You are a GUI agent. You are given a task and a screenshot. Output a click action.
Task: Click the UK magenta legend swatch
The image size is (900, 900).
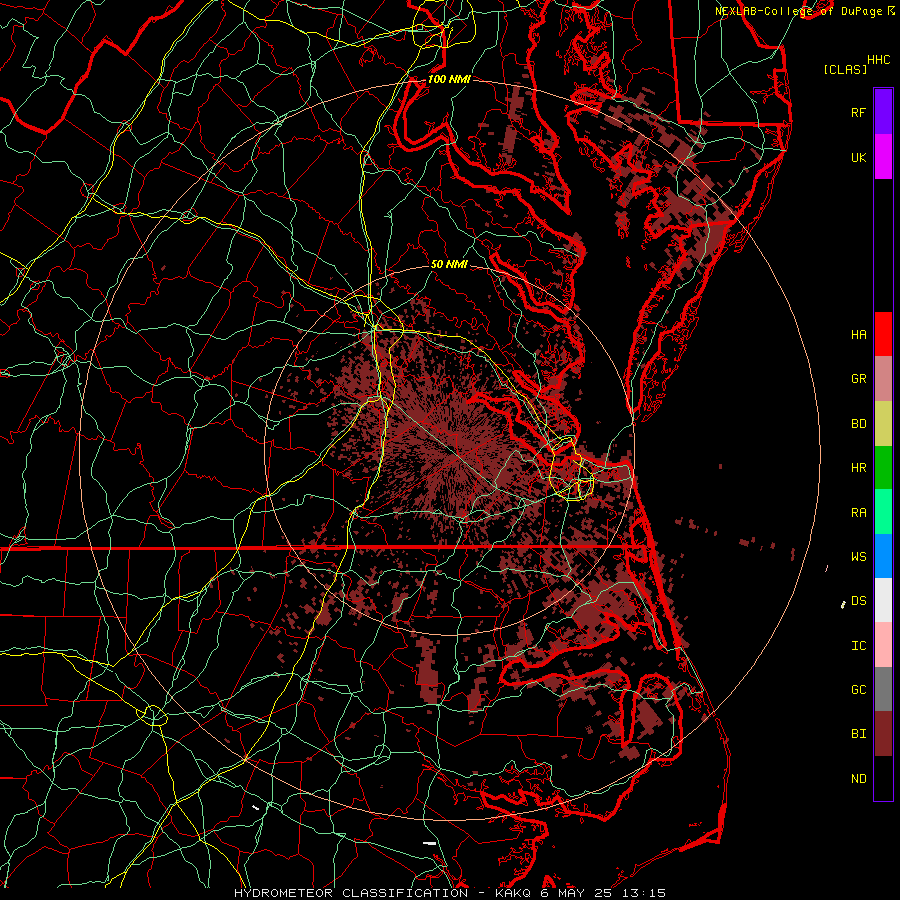pos(883,157)
